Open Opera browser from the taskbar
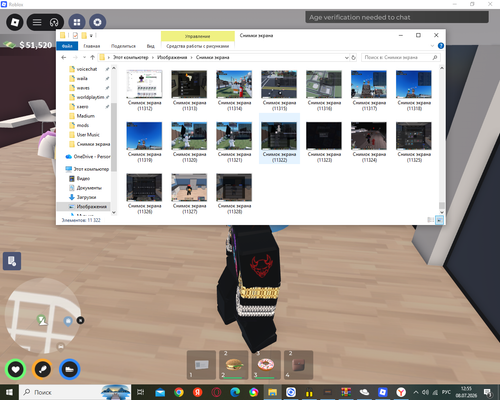This screenshot has height=400, width=500. [216, 392]
